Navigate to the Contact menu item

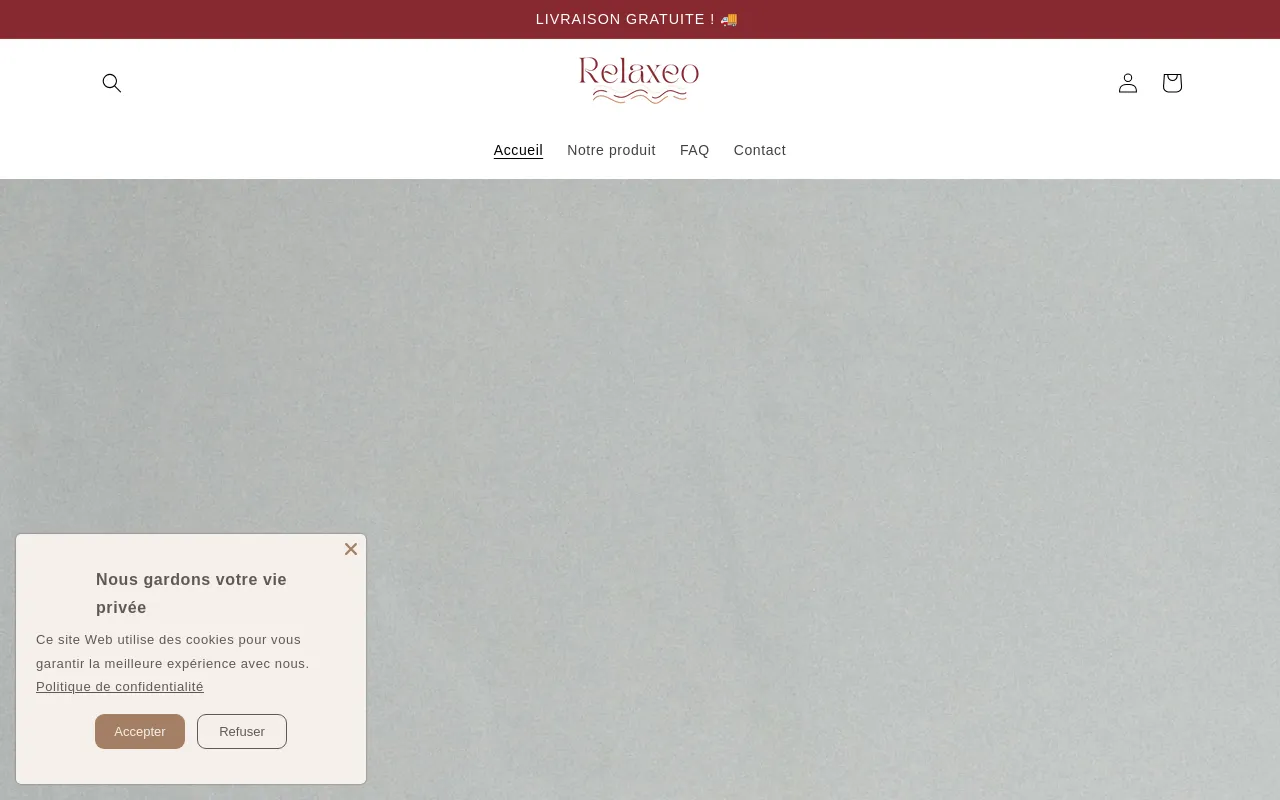[x=760, y=150]
